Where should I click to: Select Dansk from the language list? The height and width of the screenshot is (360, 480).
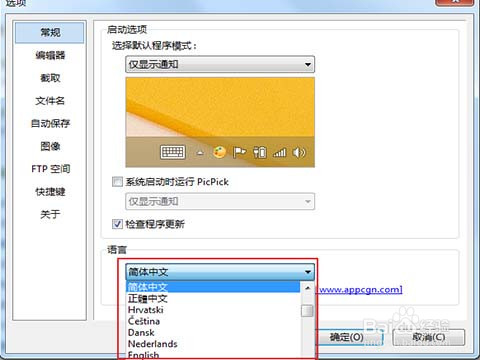(x=213, y=332)
